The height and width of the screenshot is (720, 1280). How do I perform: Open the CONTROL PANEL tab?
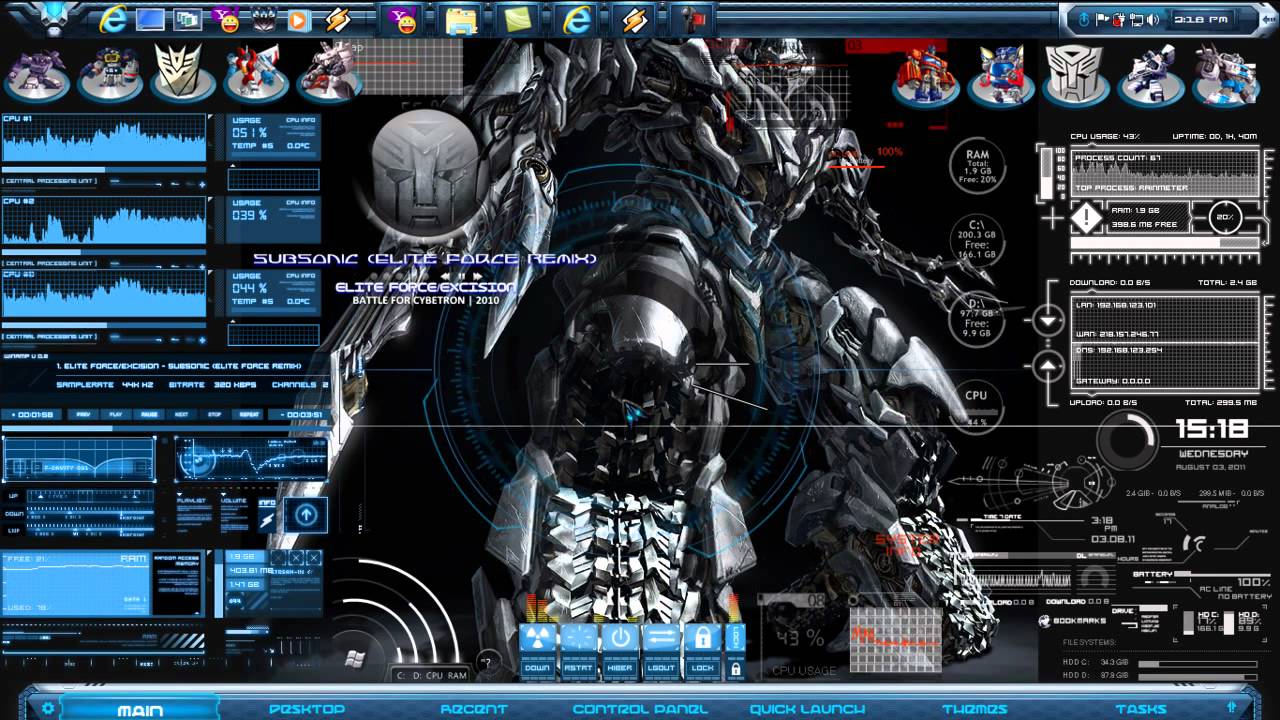point(640,709)
